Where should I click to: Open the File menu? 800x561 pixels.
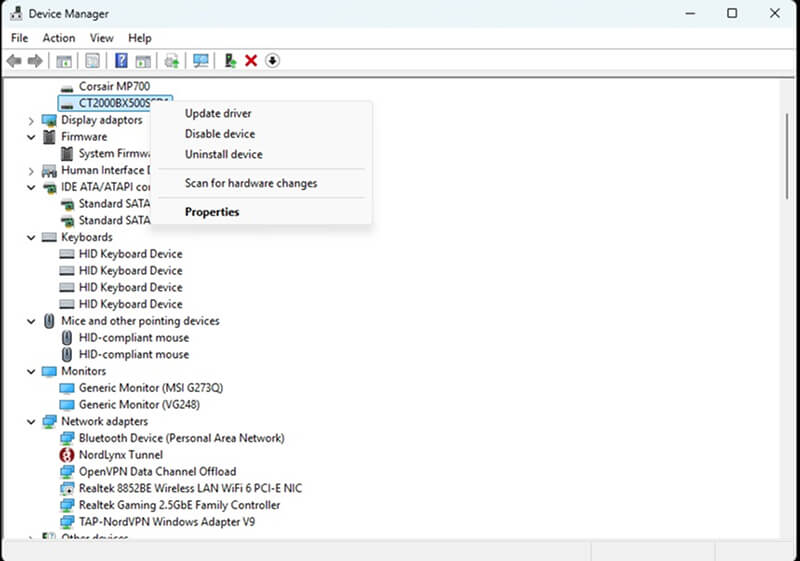(x=19, y=38)
